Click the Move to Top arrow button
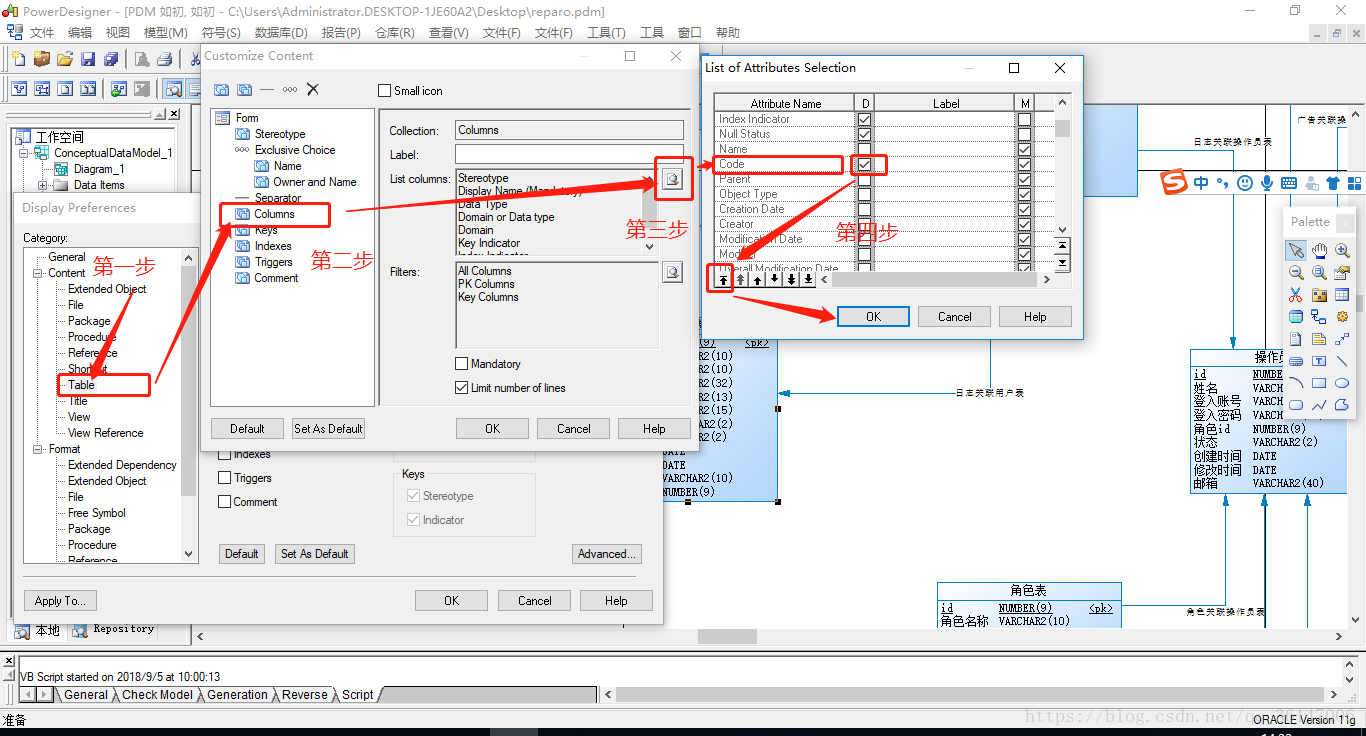This screenshot has width=1366, height=736. click(723, 279)
